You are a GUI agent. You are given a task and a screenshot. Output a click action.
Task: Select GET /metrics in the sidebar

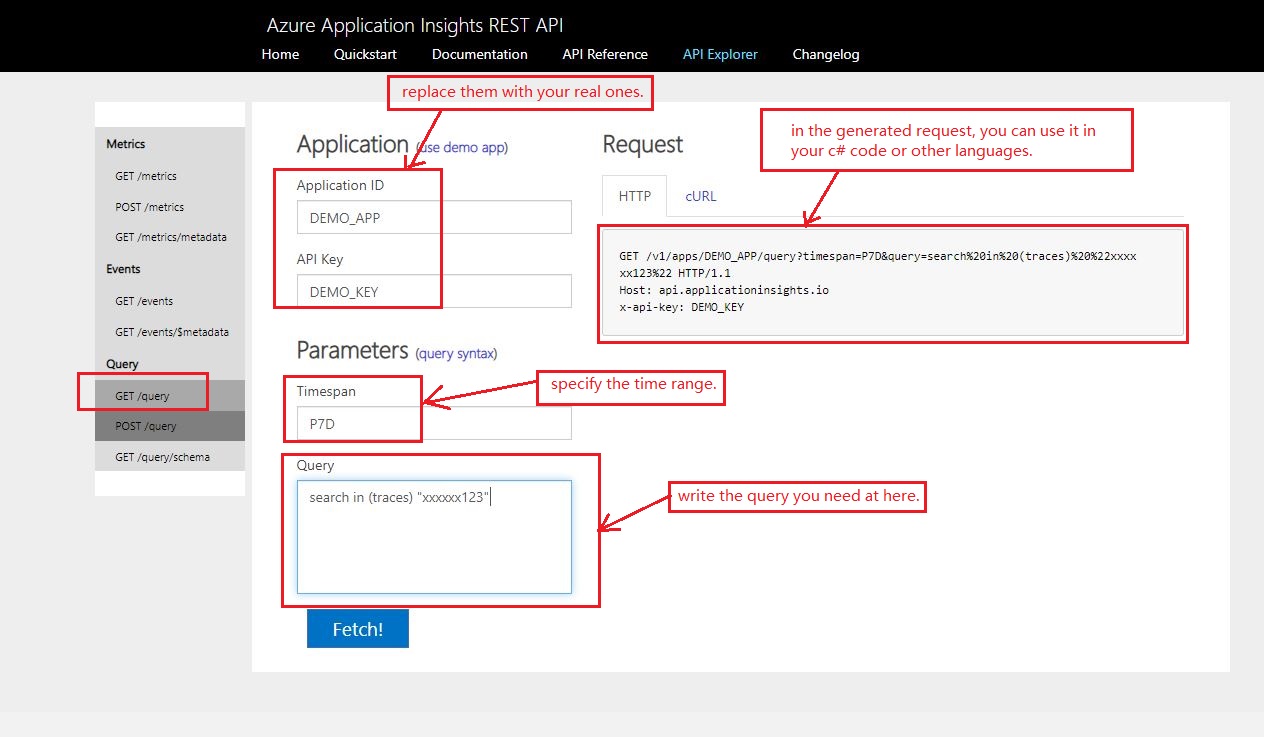pos(148,176)
